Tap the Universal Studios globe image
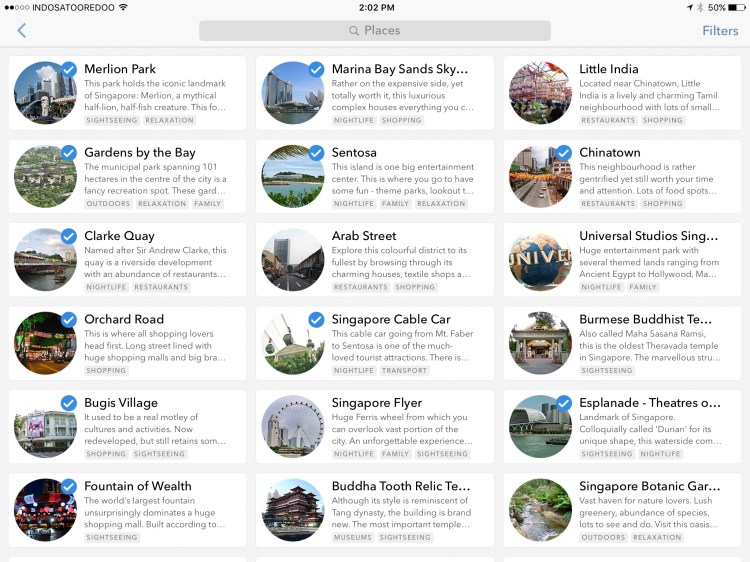This screenshot has width=750, height=562. point(540,259)
